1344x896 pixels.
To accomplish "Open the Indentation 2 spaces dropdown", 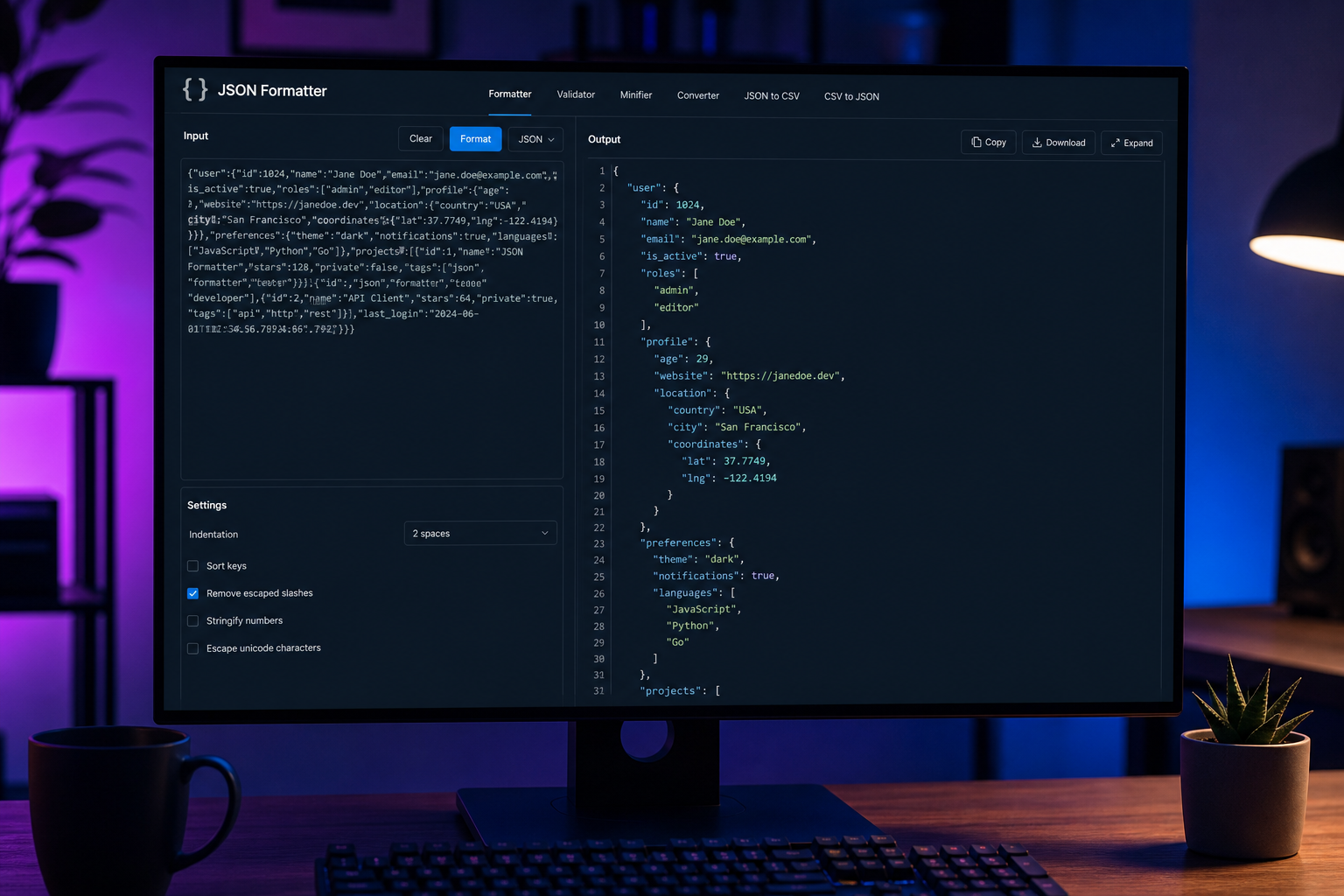I will coord(480,533).
